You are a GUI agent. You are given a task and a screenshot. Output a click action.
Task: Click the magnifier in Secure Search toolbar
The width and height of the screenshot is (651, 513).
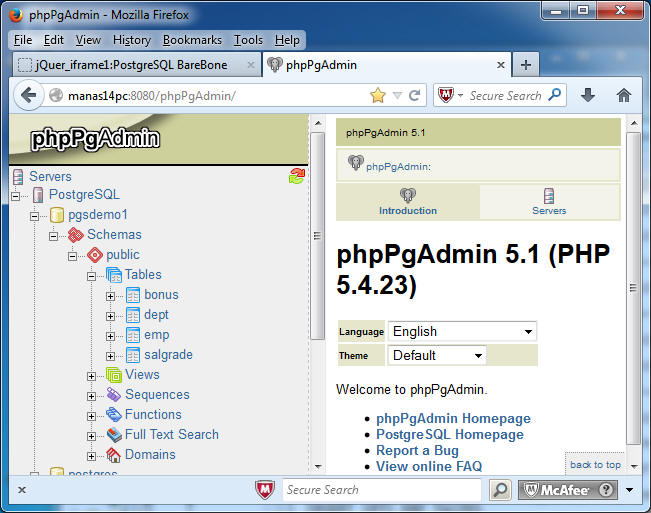tap(555, 95)
